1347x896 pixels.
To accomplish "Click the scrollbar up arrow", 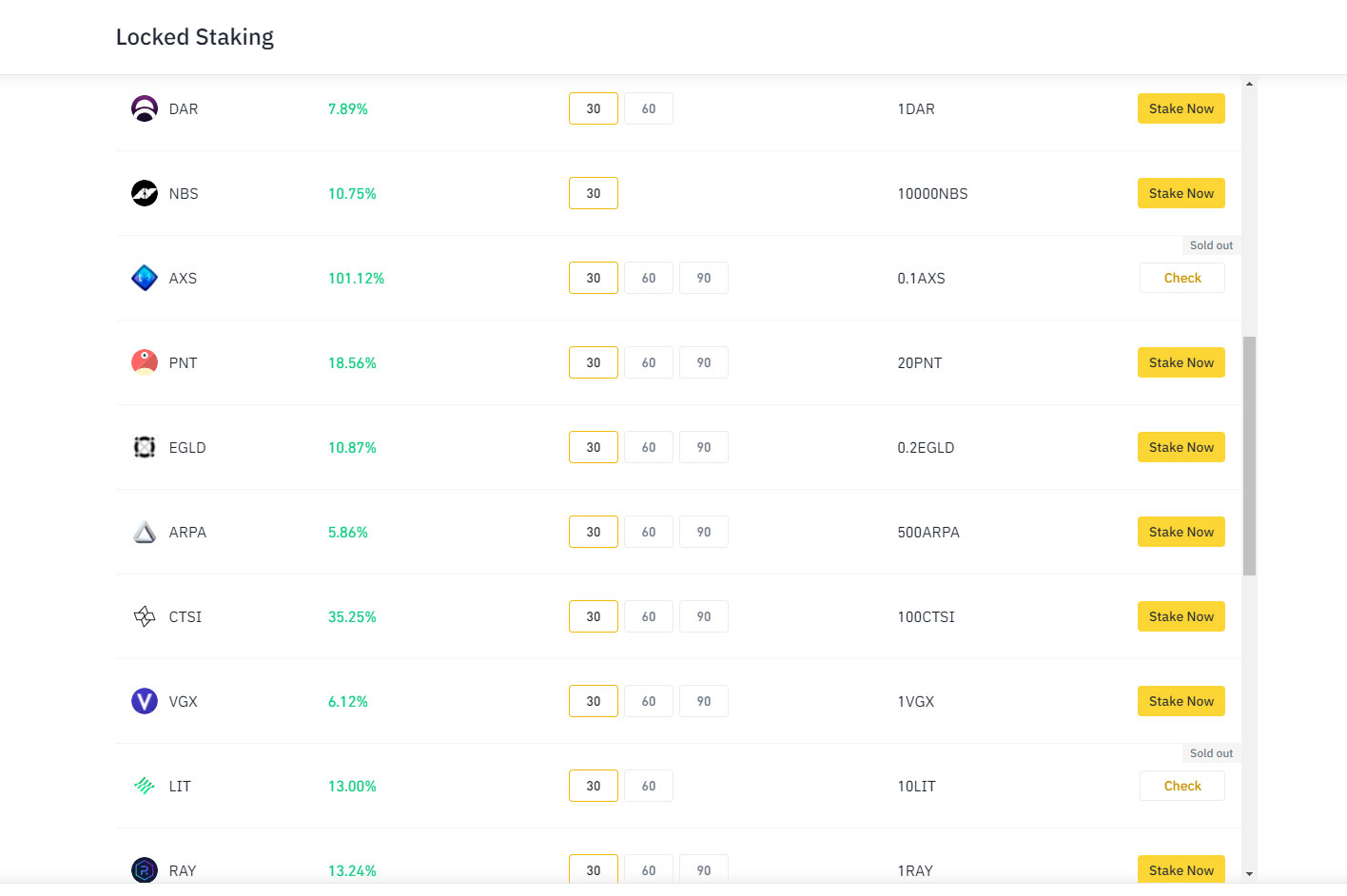I will 1249,84.
